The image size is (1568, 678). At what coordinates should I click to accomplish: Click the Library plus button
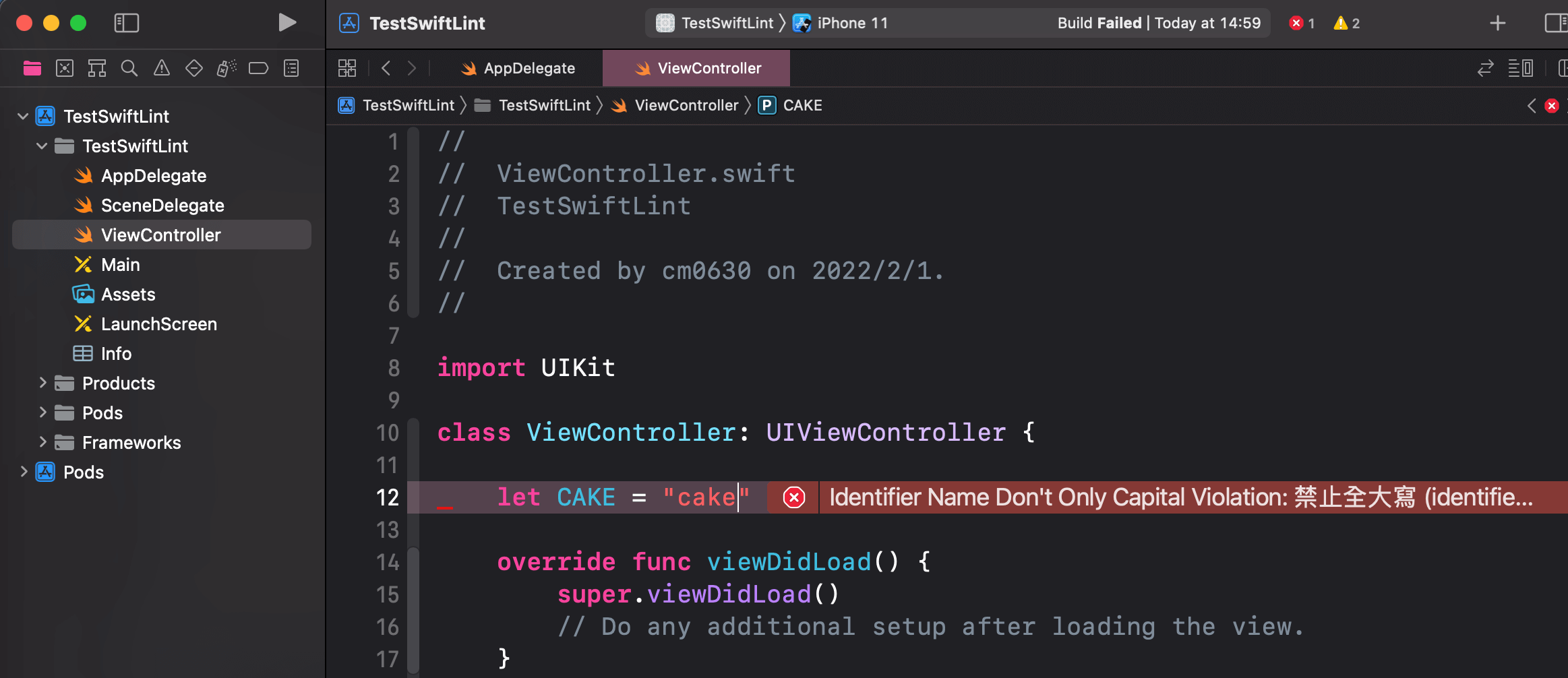pos(1497,23)
